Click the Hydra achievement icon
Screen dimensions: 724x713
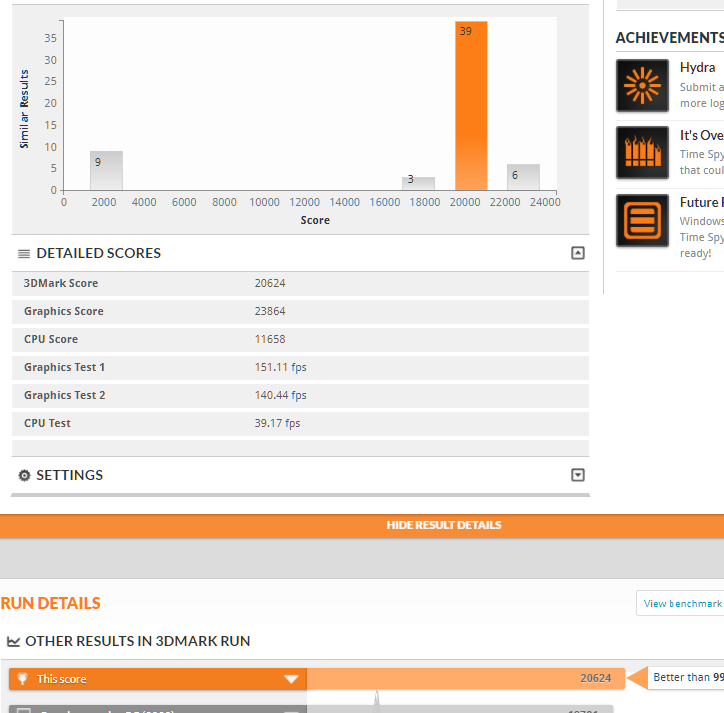pos(642,87)
